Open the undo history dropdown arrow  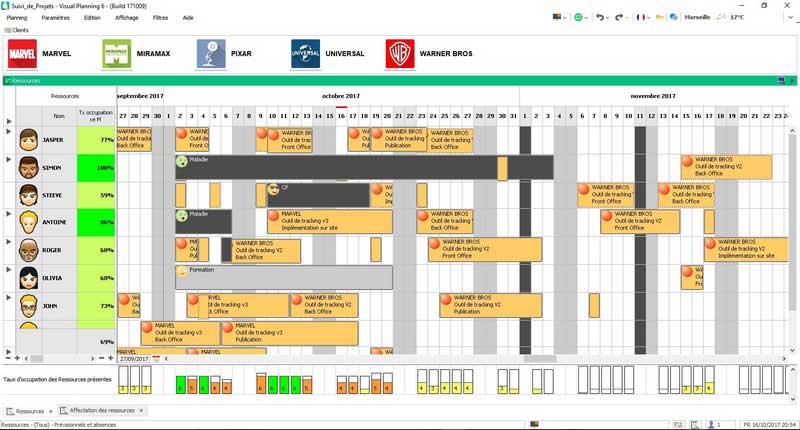pyautogui.click(x=608, y=18)
